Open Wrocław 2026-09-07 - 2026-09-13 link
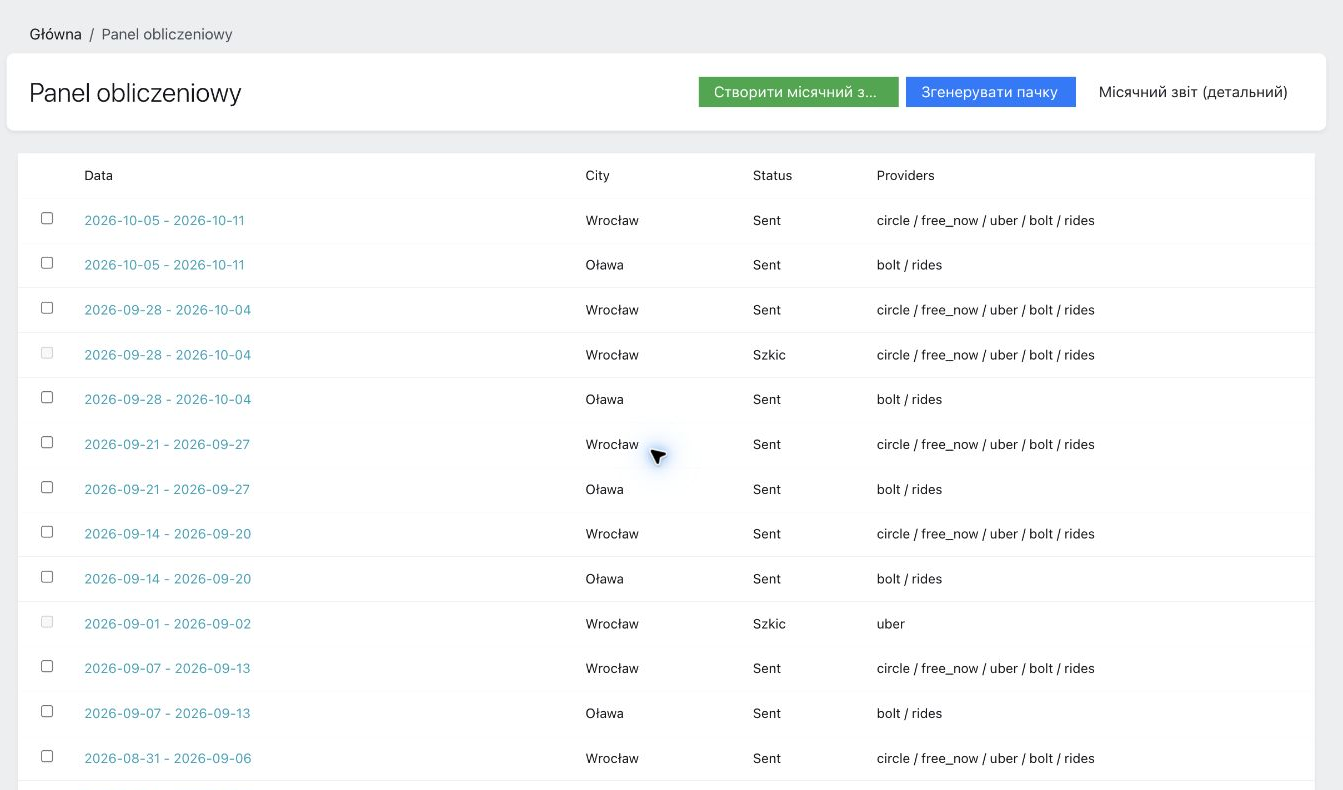This screenshot has height=790, width=1343. point(167,668)
